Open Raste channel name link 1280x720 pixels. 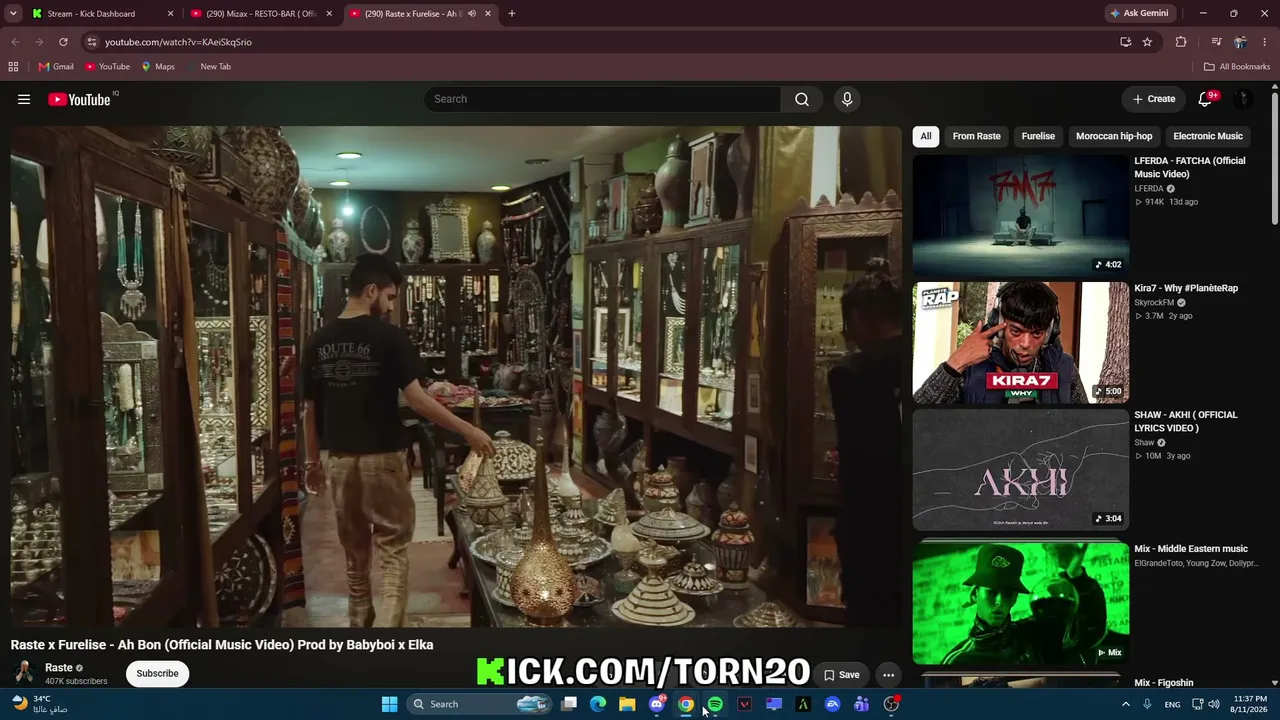click(x=59, y=668)
